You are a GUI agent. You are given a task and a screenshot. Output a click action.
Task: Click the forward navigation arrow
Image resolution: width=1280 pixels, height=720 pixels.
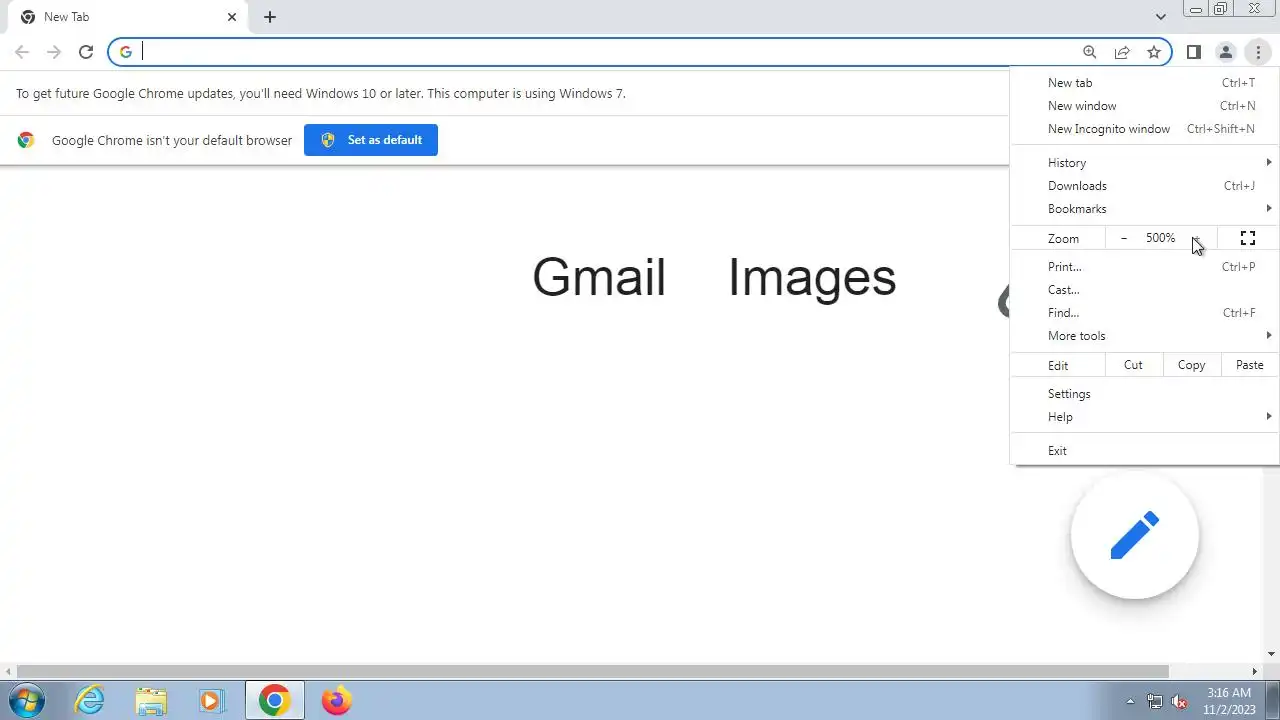pyautogui.click(x=54, y=52)
